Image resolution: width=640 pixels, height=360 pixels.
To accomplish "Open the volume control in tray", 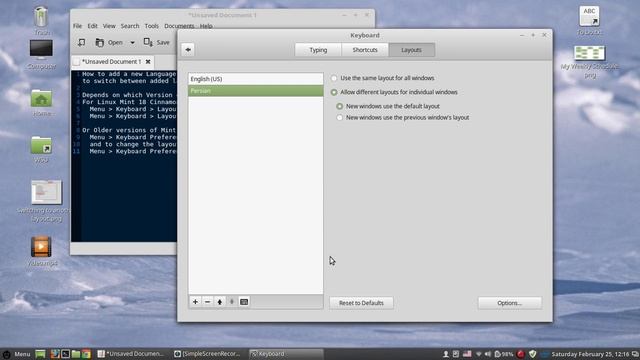I will pyautogui.click(x=488, y=354).
